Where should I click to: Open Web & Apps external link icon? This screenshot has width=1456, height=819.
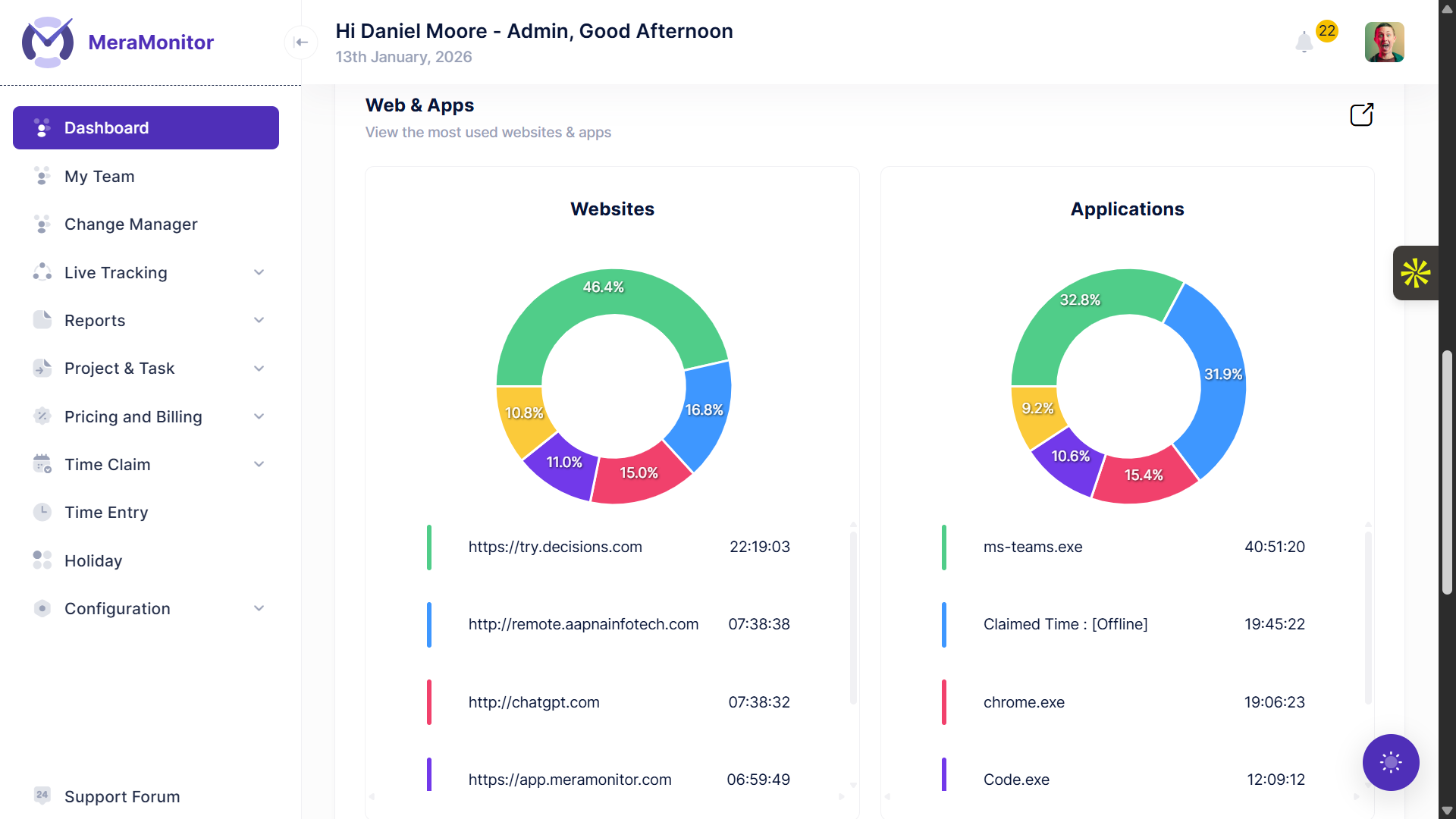[1361, 115]
